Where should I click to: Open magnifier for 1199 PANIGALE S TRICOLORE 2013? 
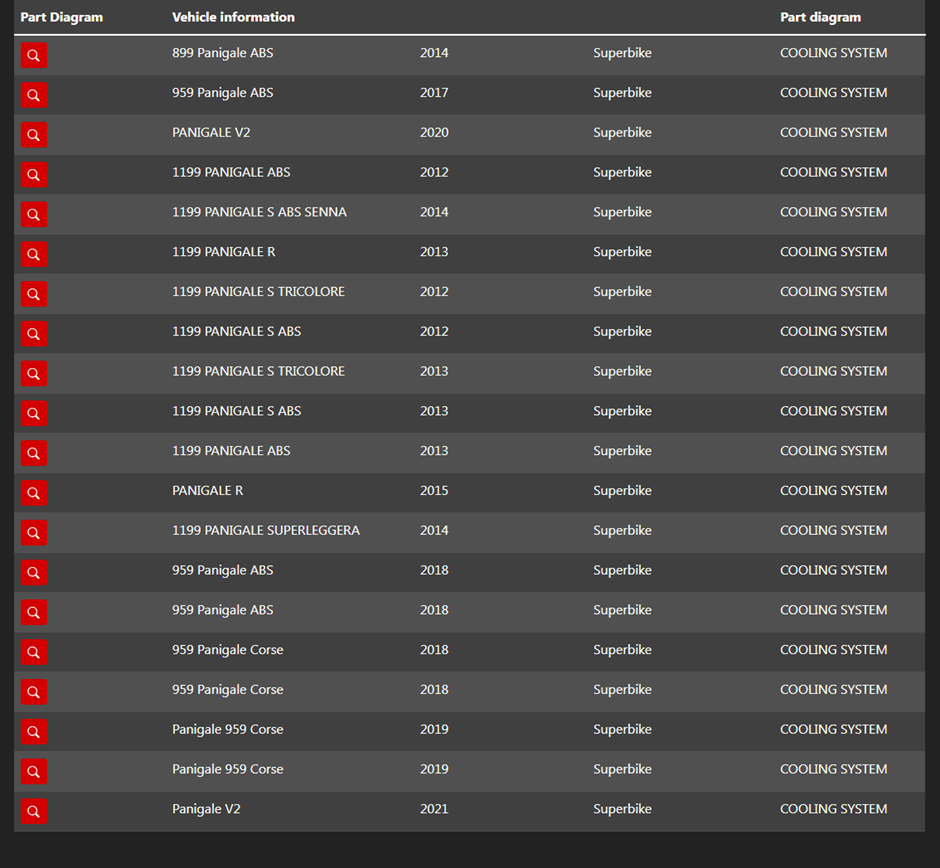34,373
